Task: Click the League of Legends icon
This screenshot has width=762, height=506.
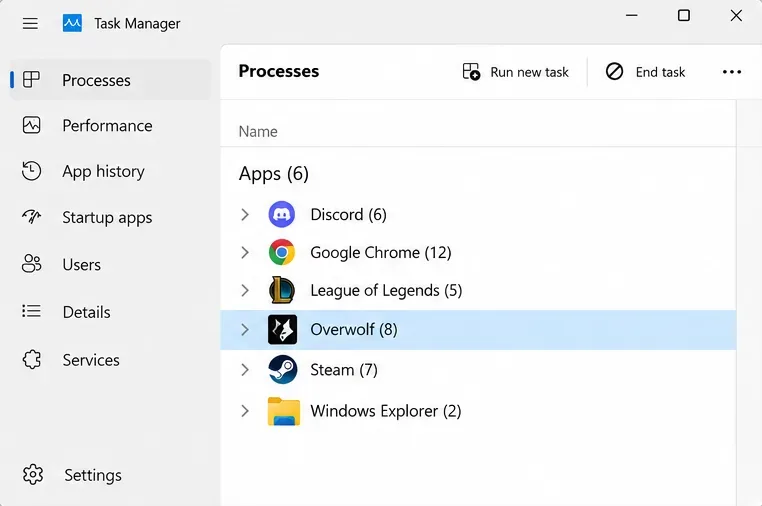Action: pyautogui.click(x=282, y=290)
